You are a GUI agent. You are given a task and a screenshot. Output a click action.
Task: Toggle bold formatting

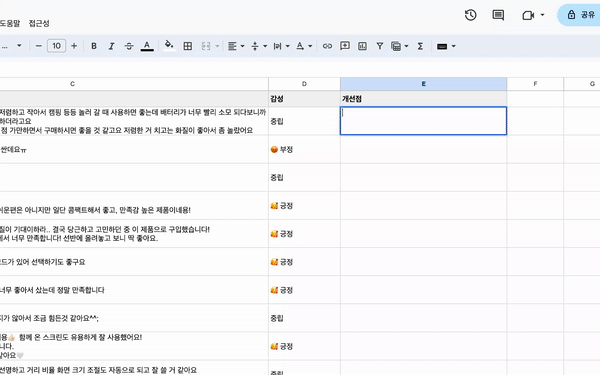(94, 46)
